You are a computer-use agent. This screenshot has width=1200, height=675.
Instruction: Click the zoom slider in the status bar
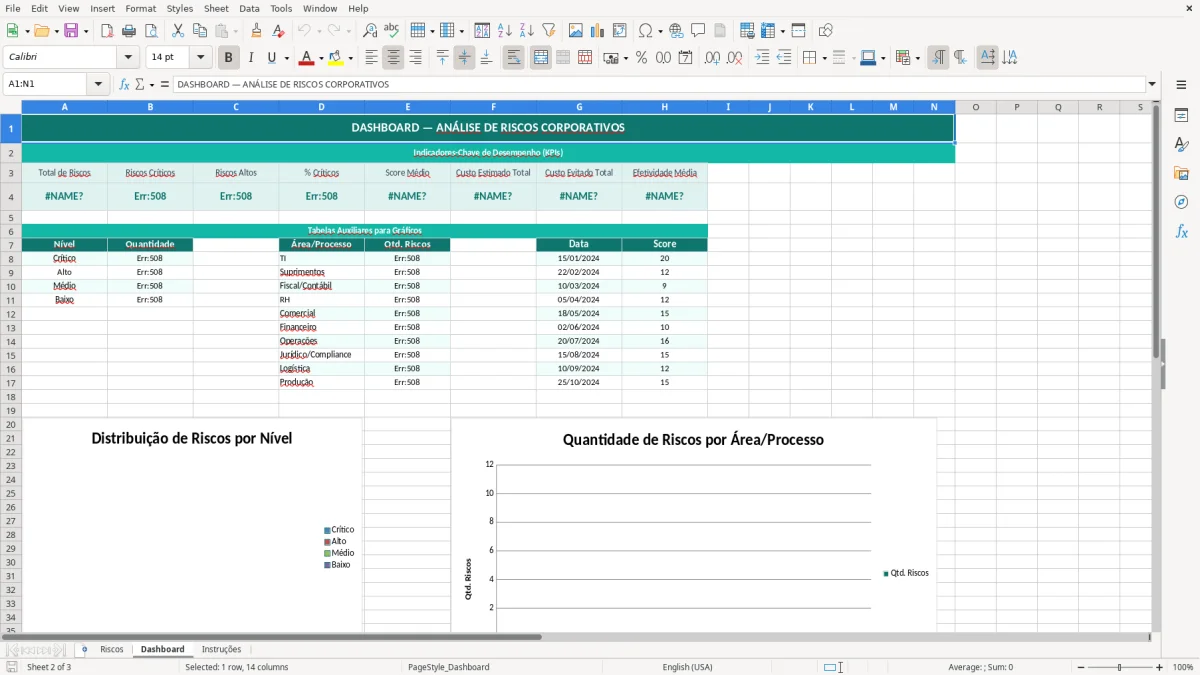1120,667
